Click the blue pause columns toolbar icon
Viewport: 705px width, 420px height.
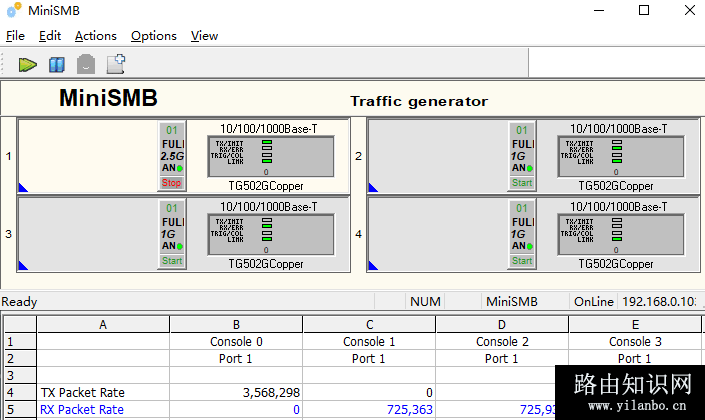click(57, 65)
